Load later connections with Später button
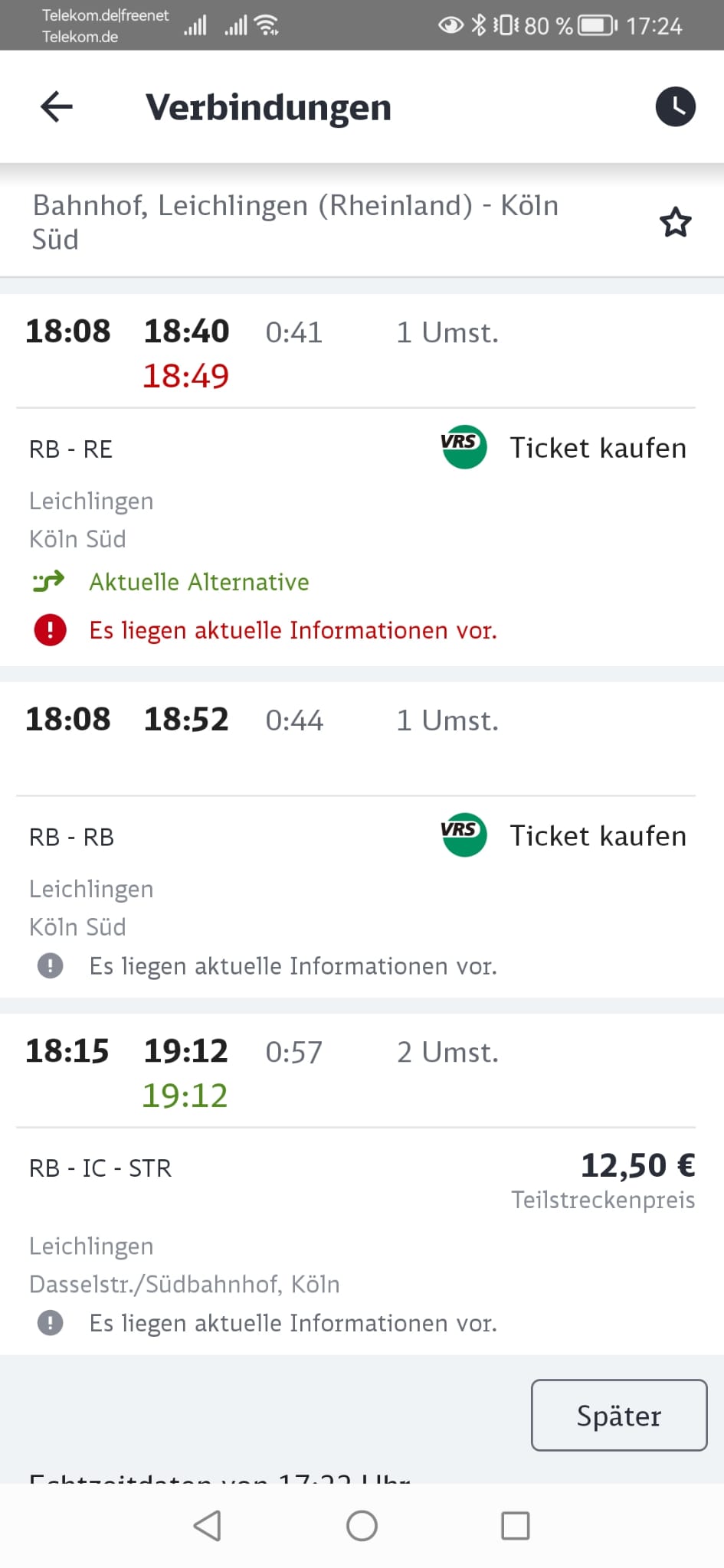Viewport: 724px width, 1568px height. click(x=618, y=1415)
